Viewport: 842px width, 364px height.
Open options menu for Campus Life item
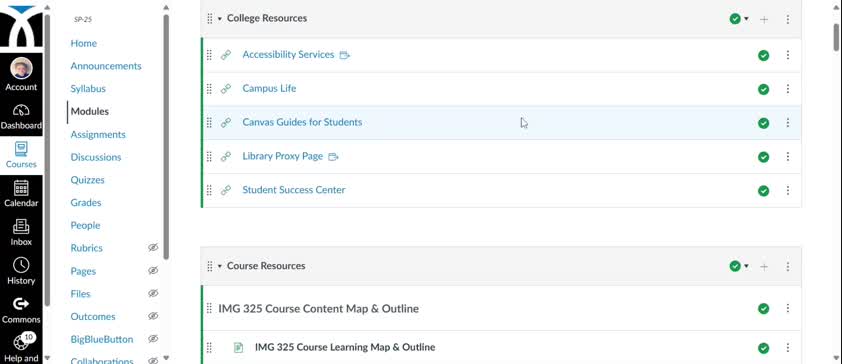click(x=788, y=89)
